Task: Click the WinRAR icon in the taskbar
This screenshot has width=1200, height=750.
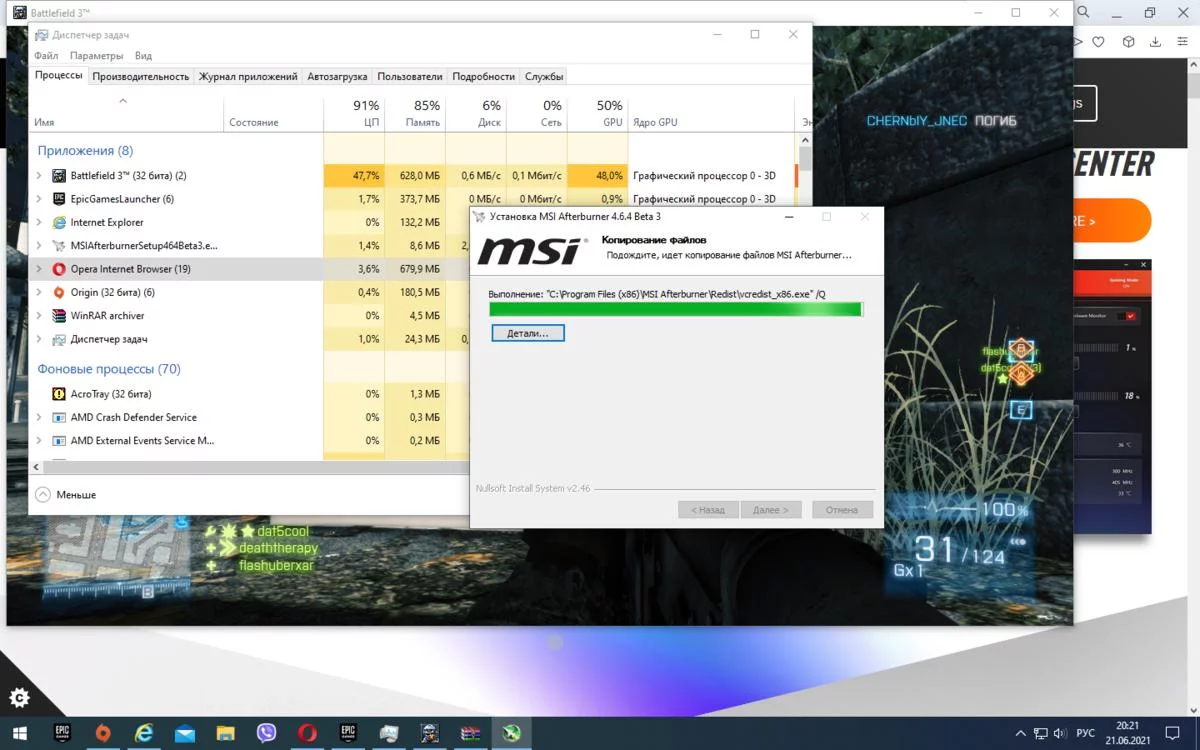Action: 470,733
